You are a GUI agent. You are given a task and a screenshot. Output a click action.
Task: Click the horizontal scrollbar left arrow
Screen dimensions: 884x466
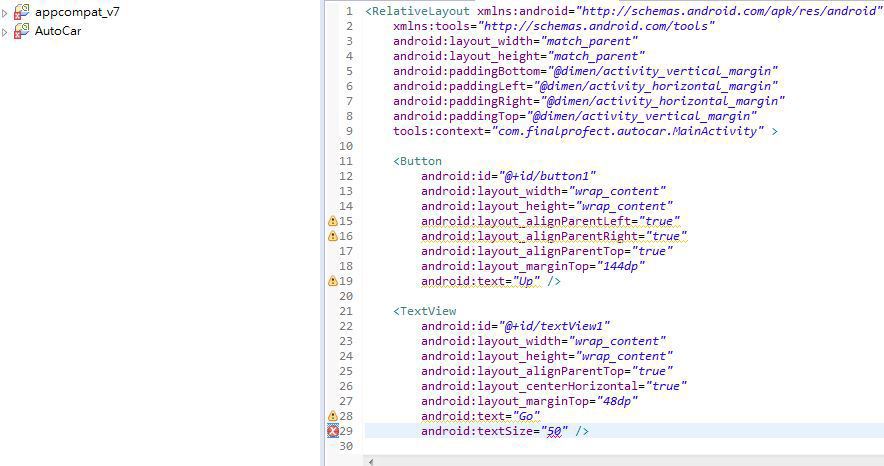click(371, 461)
